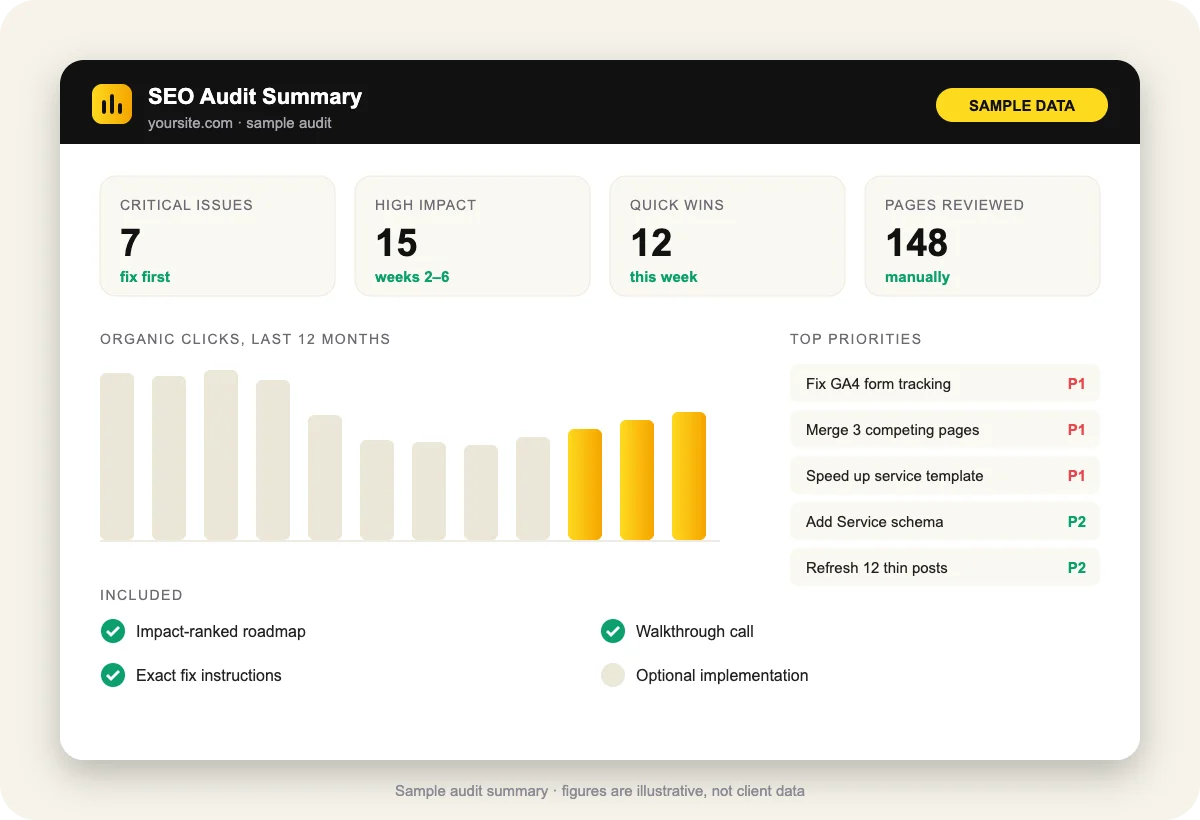Screen dimensions: 1200x820
Task: Click the 'manually' label
Action: coord(917,277)
